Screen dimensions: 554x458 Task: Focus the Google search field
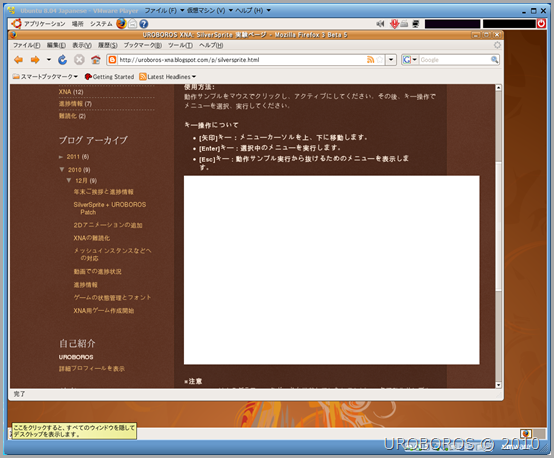pos(454,60)
